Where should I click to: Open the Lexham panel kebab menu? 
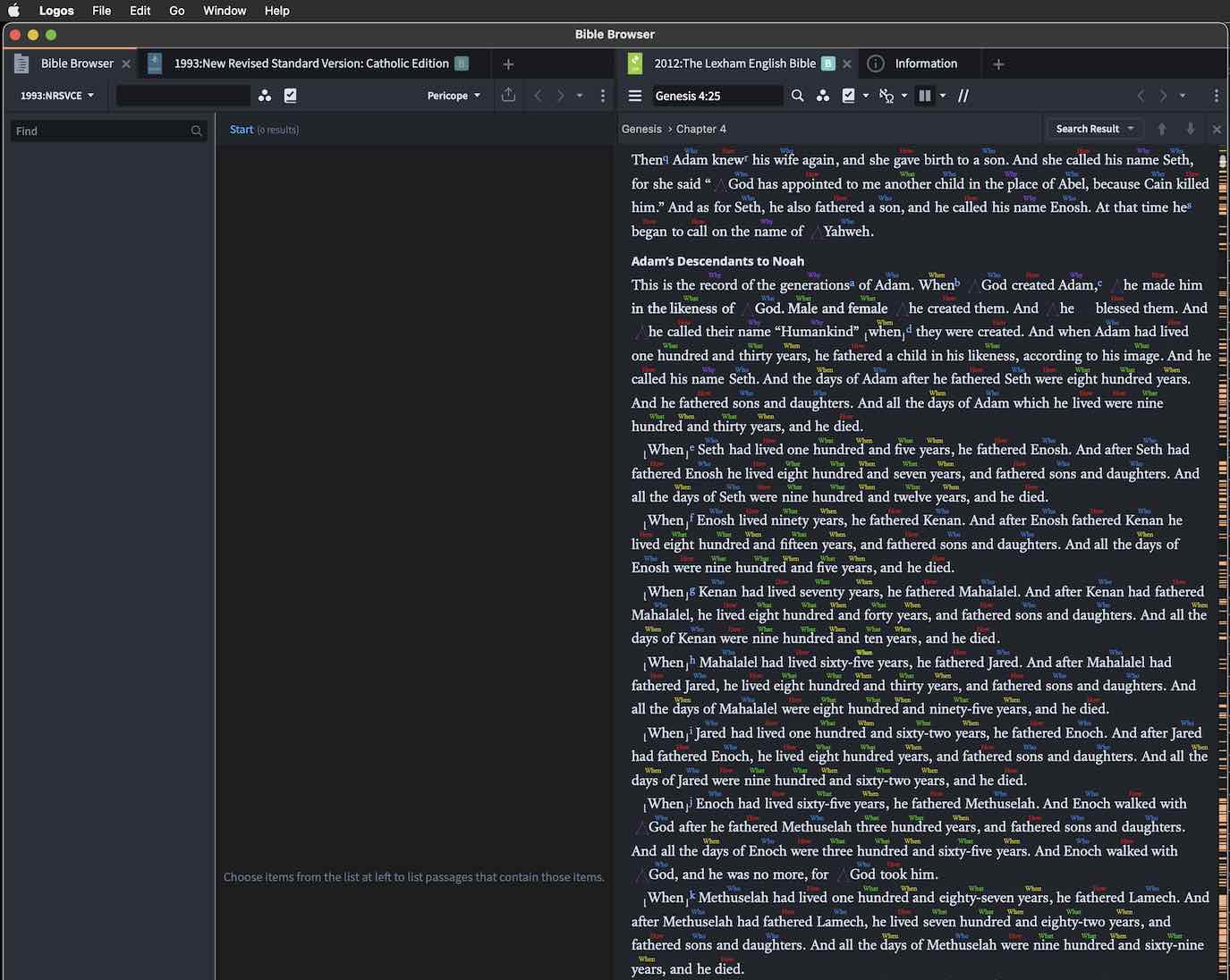[x=1216, y=96]
